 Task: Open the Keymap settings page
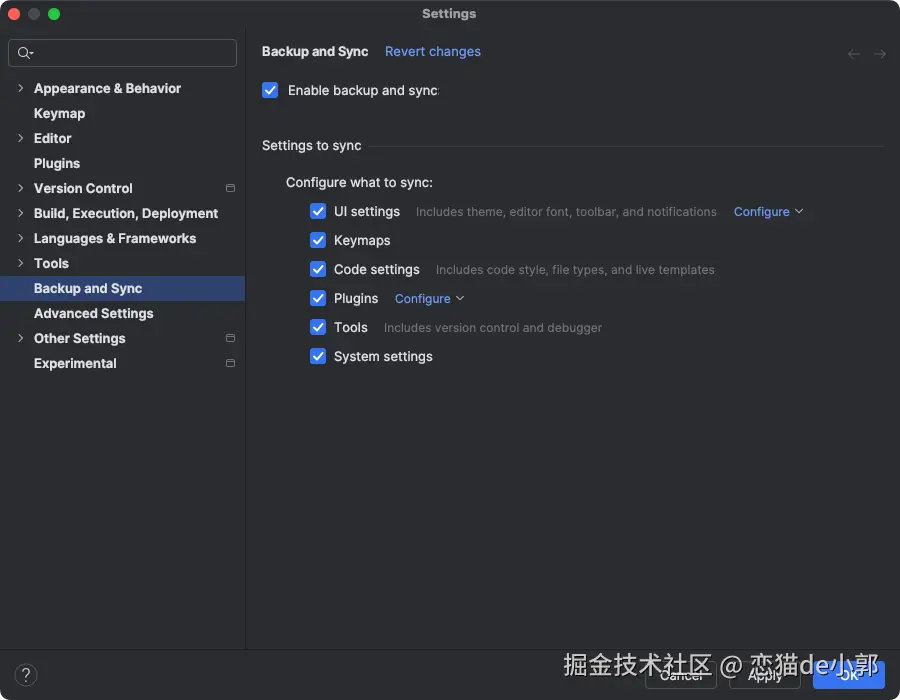[x=60, y=113]
